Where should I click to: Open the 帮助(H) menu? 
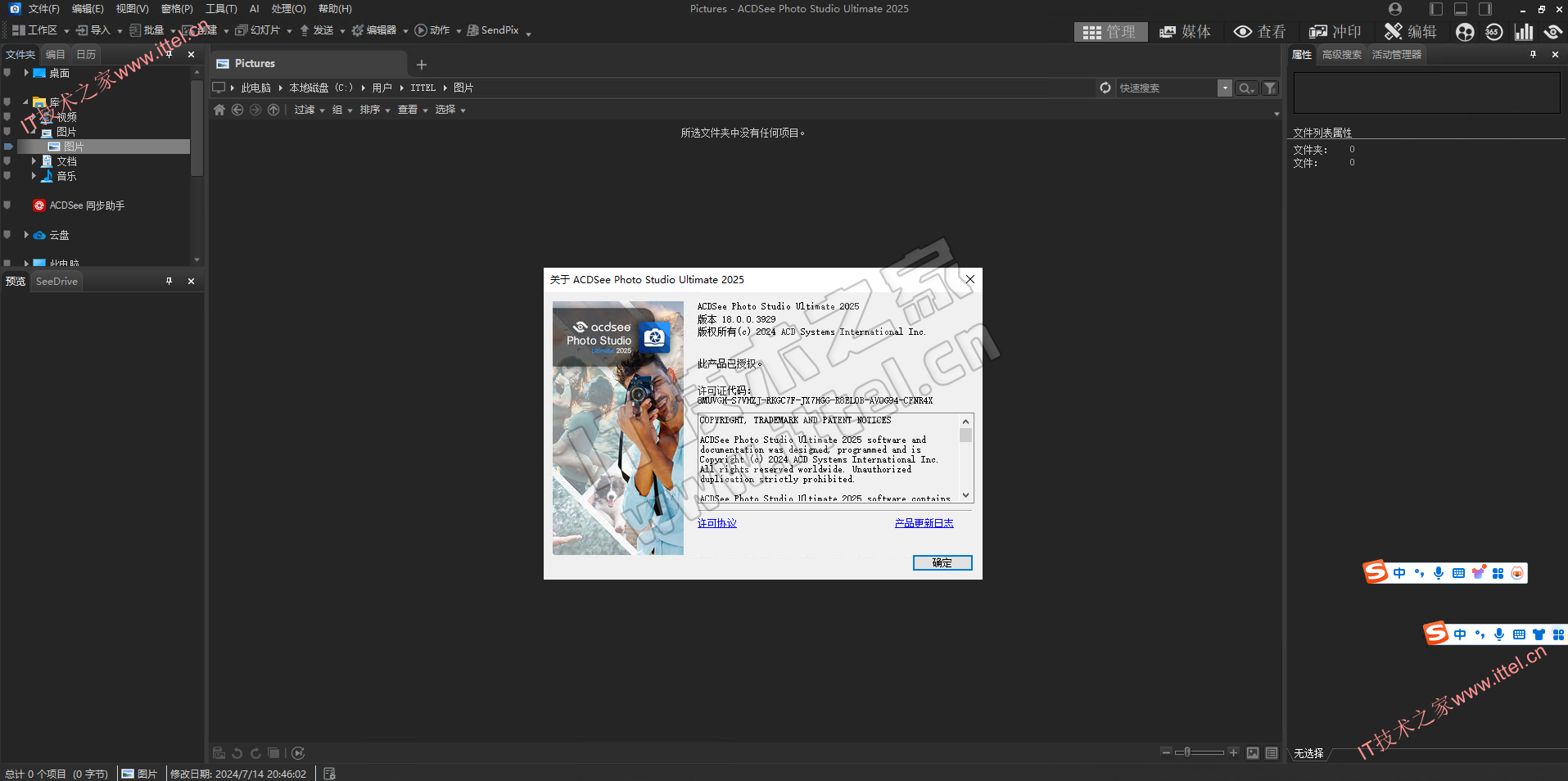tap(335, 9)
